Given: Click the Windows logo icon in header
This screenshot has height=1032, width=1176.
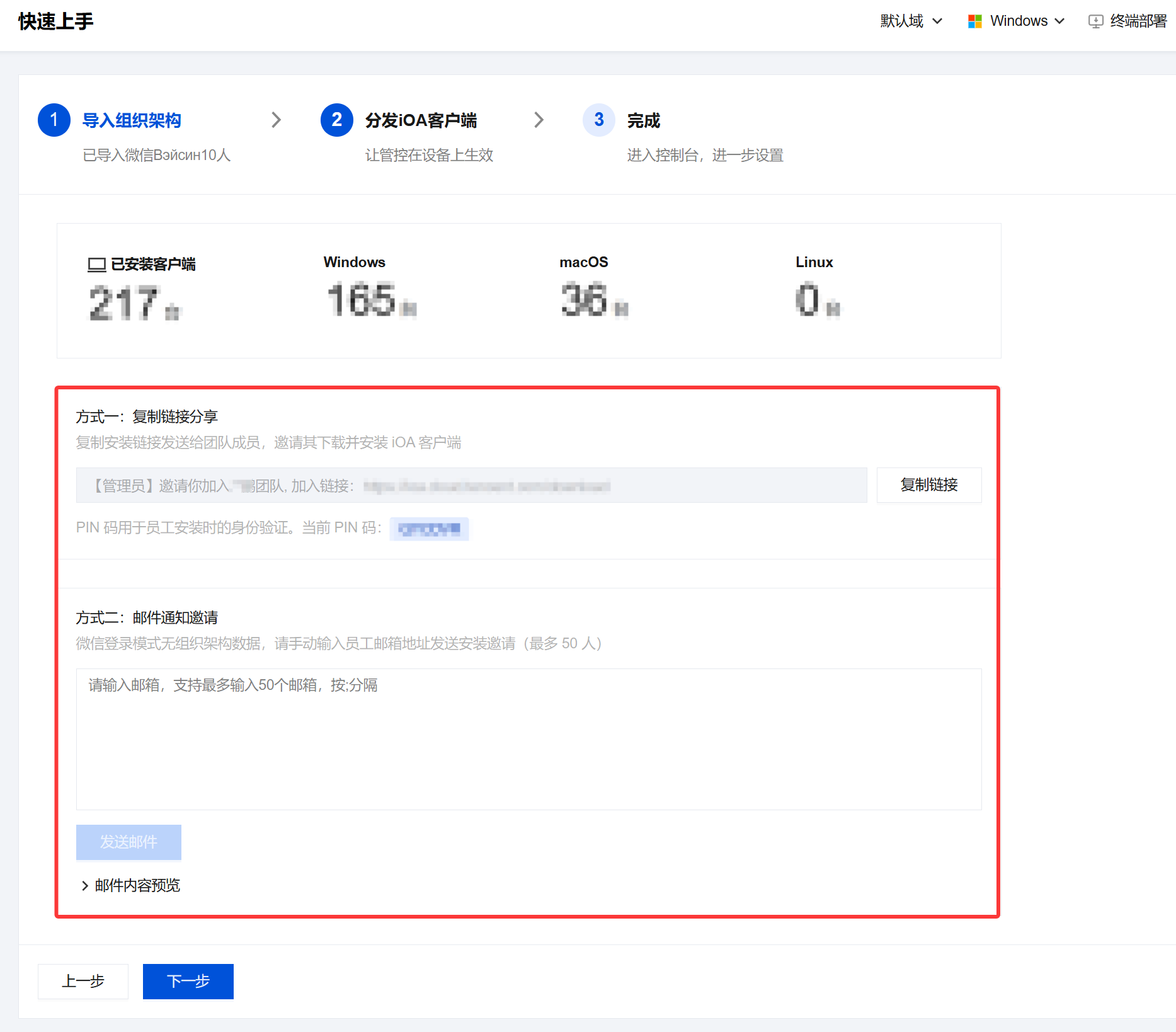Looking at the screenshot, I should (x=975, y=21).
